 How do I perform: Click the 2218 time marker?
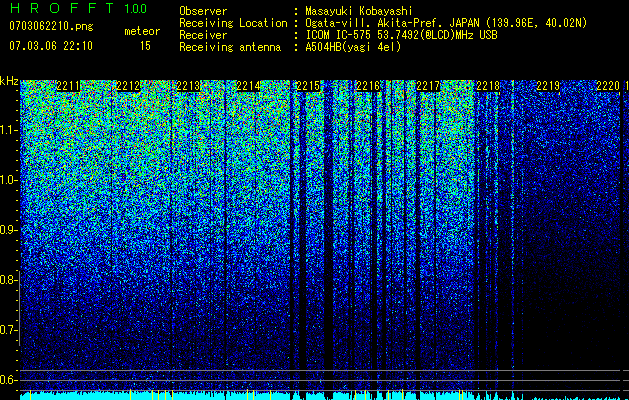pos(488,86)
